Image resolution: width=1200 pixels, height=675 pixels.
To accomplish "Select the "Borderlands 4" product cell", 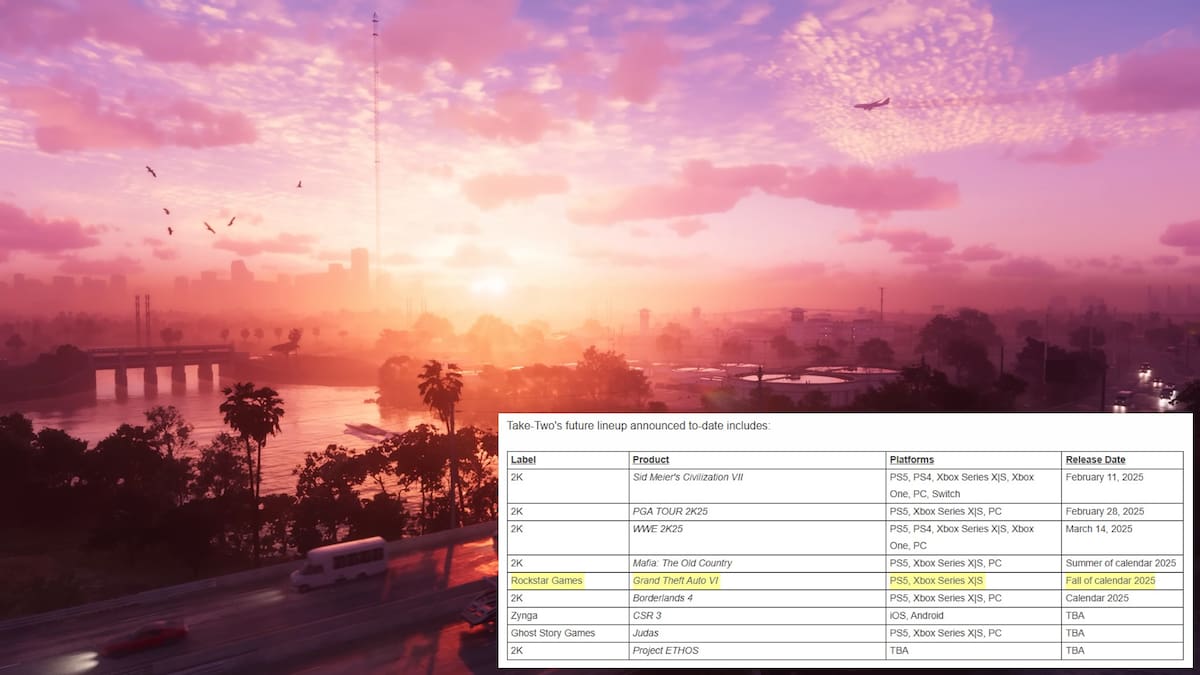I will coord(664,598).
